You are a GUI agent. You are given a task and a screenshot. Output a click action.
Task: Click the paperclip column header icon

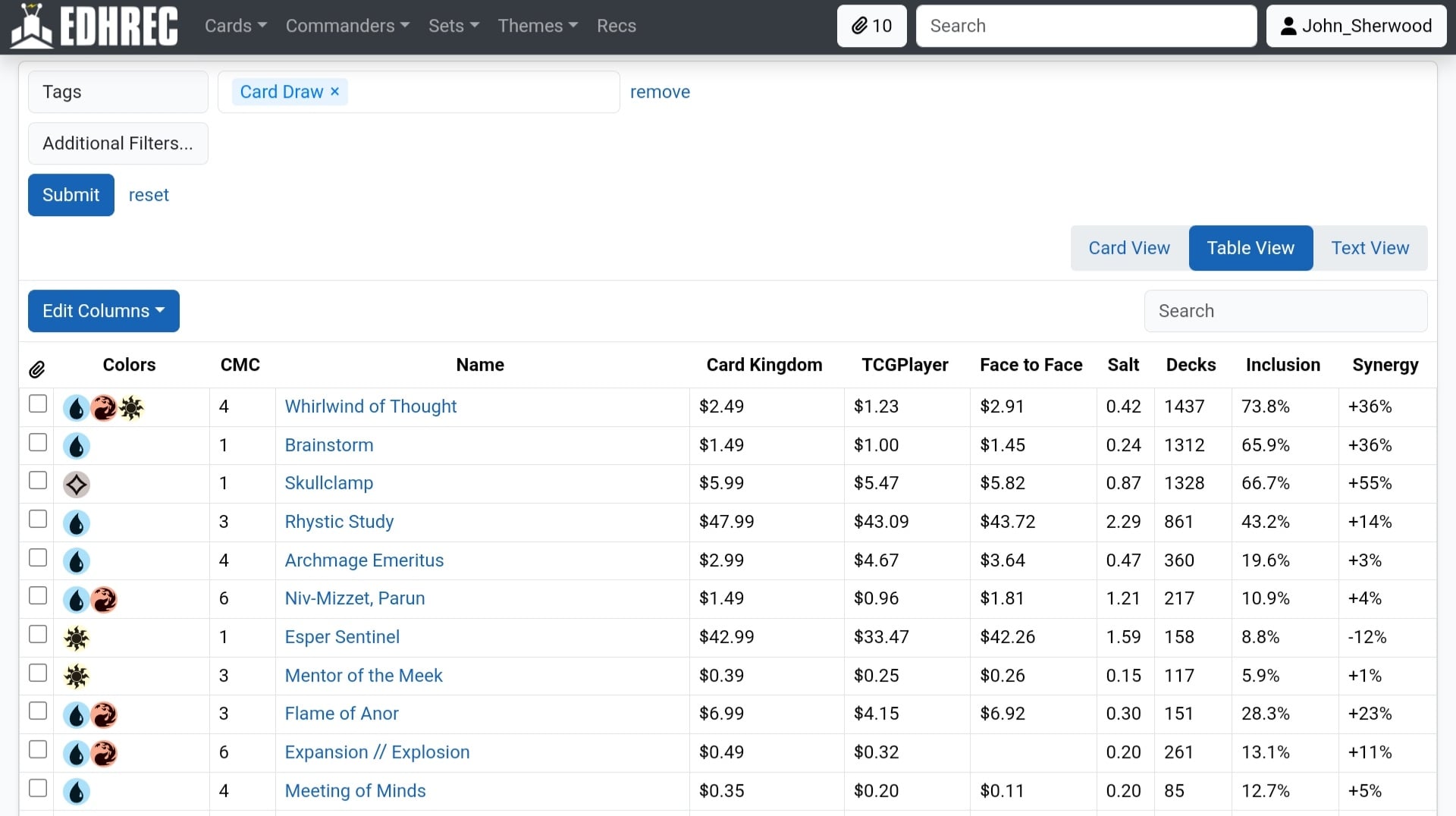[36, 369]
